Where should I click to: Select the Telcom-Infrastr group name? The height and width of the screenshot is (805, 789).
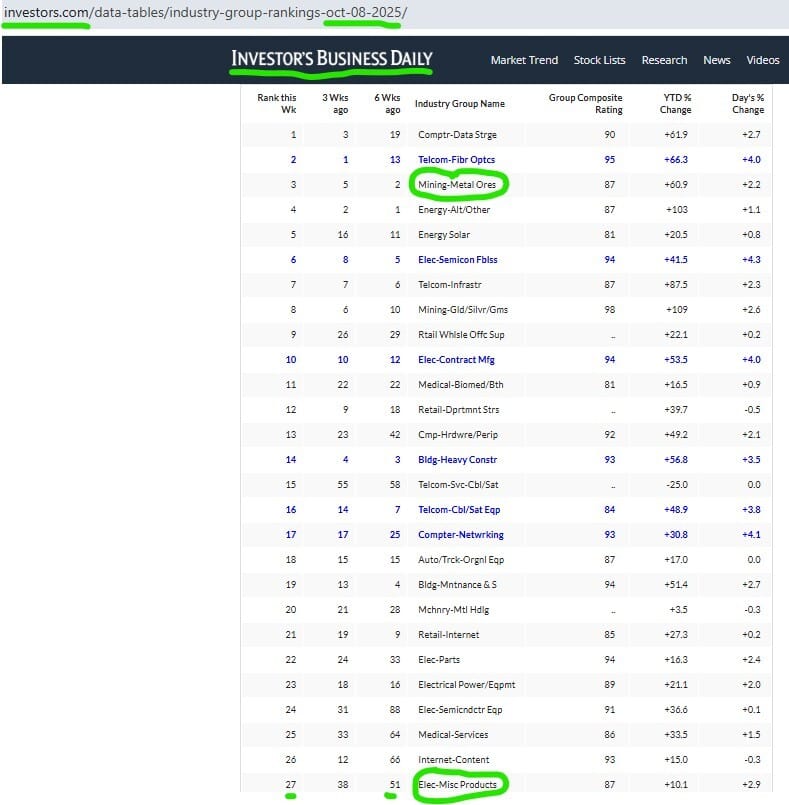450,284
